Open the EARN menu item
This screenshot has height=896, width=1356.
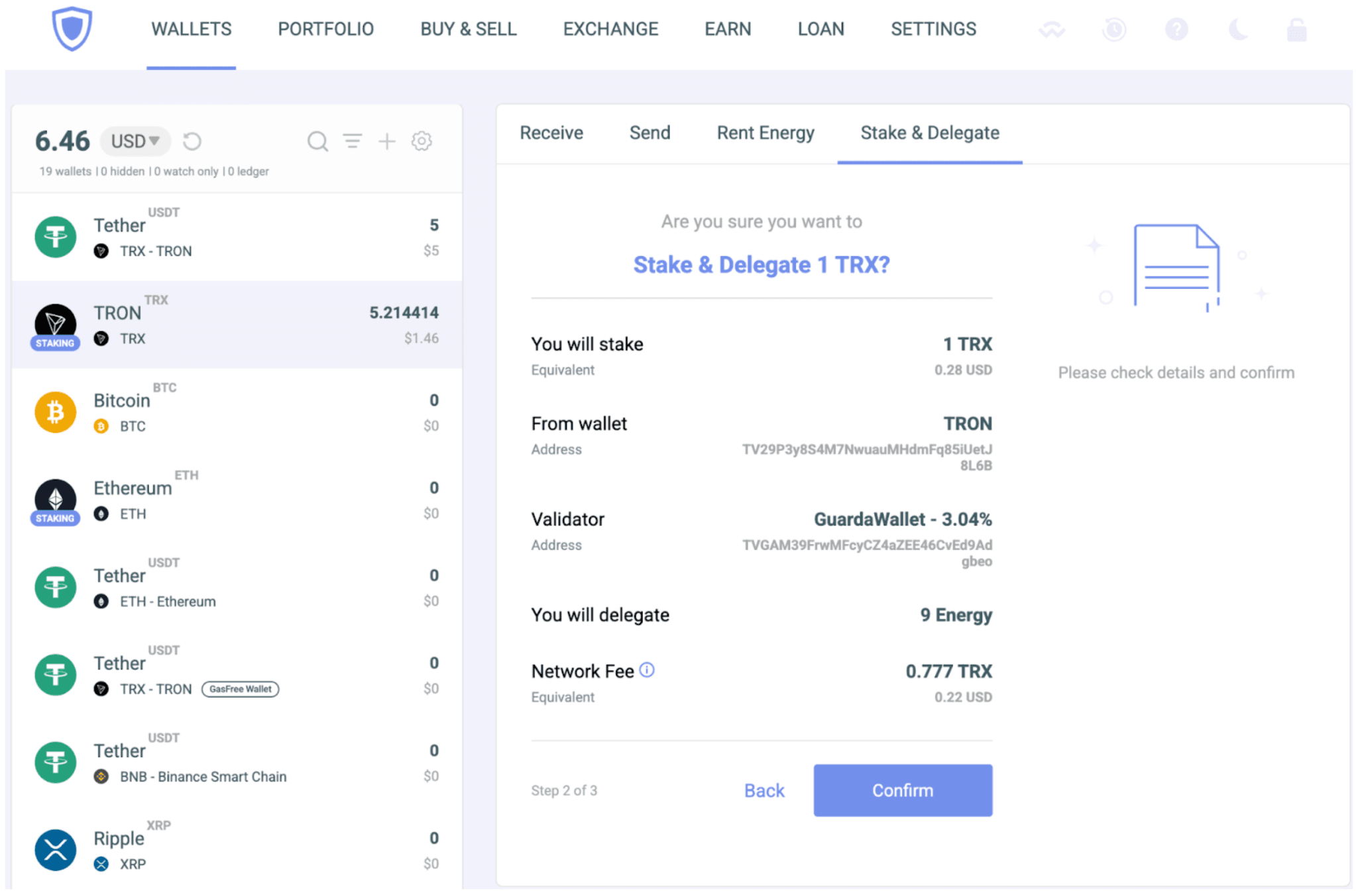click(x=727, y=29)
